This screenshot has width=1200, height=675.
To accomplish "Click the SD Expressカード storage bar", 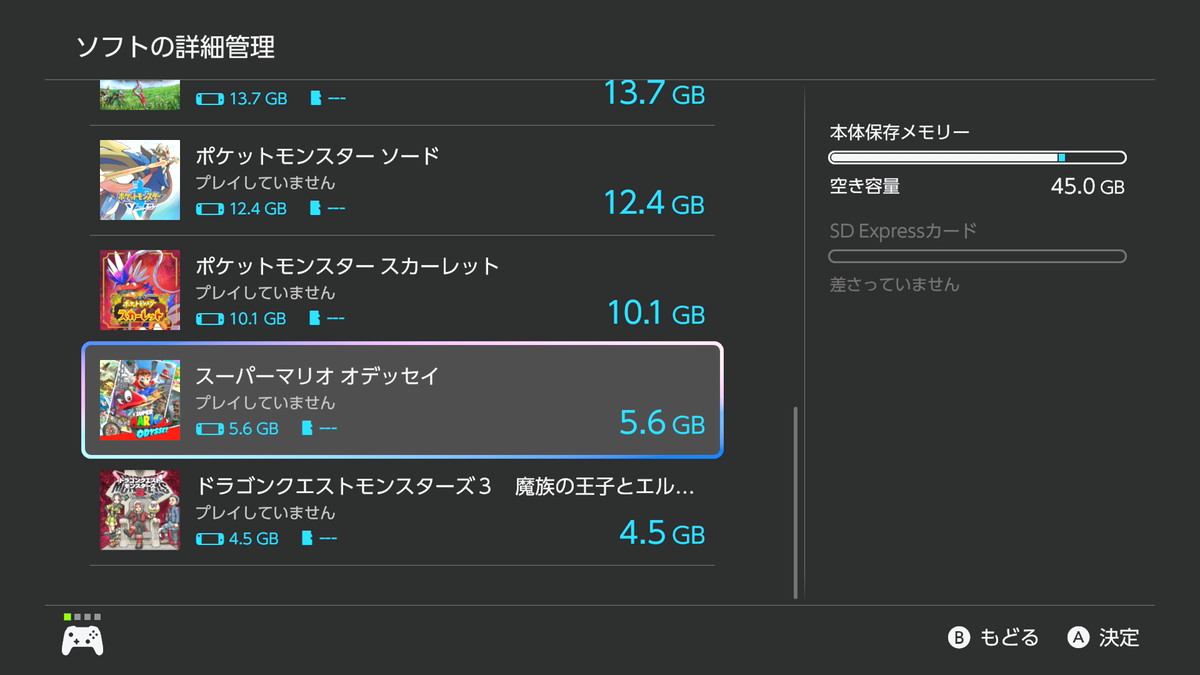I will coord(977,257).
